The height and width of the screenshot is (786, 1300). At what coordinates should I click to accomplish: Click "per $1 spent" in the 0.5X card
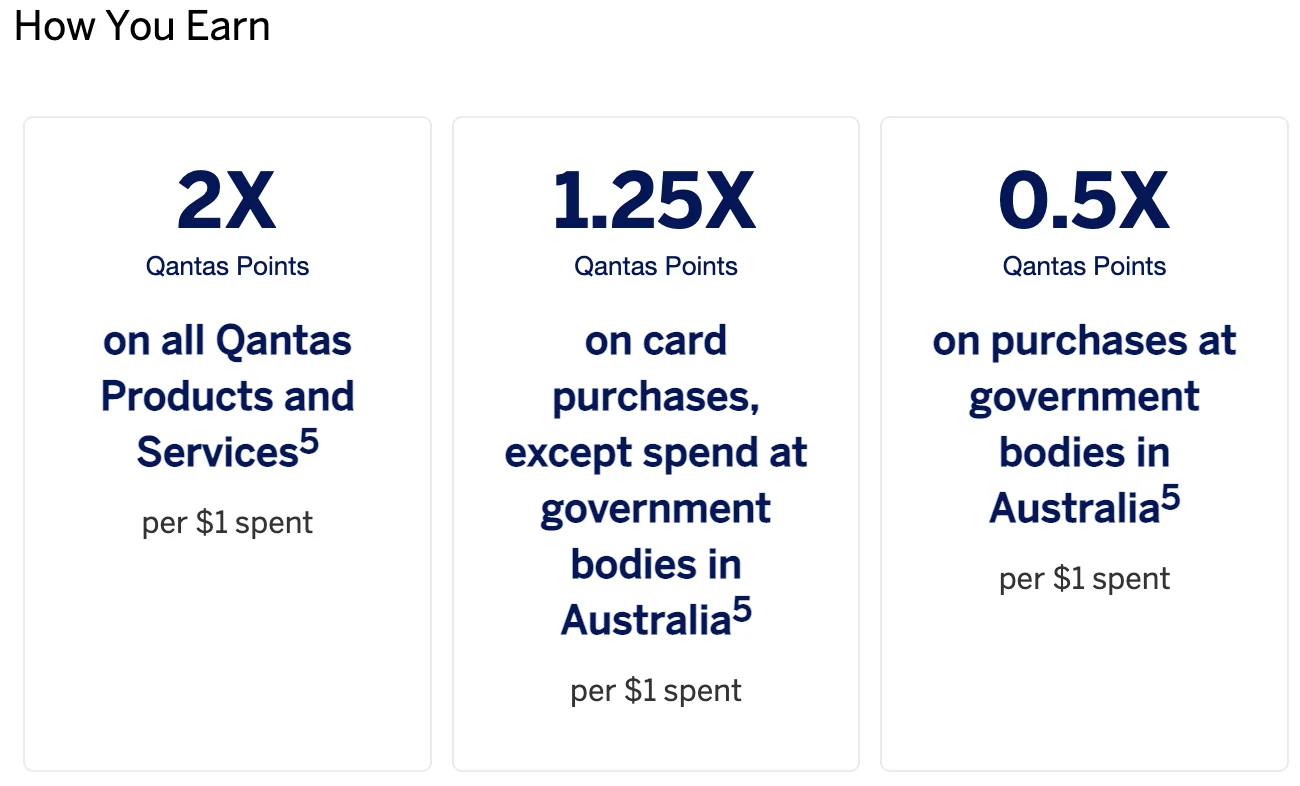tap(1084, 579)
